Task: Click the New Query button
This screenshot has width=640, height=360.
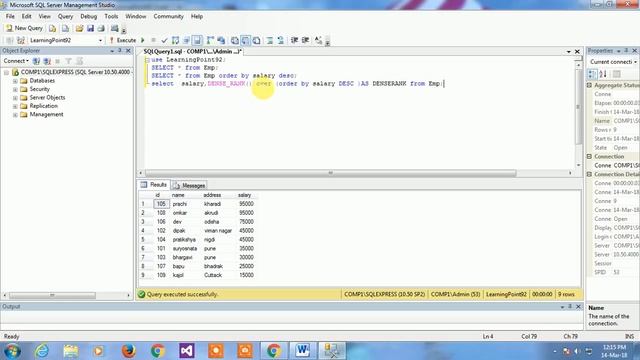Action: point(24,28)
